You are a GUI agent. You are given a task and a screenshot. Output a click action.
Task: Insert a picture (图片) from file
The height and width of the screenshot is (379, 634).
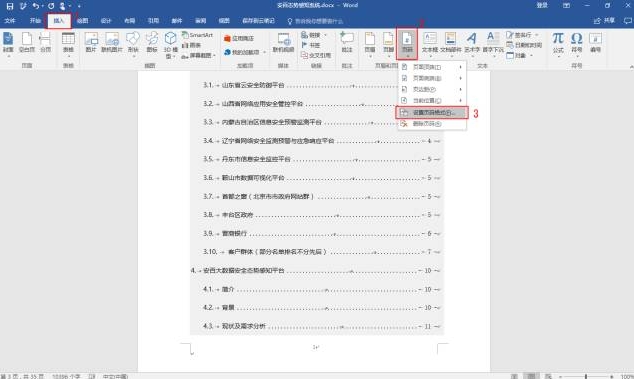click(x=91, y=42)
